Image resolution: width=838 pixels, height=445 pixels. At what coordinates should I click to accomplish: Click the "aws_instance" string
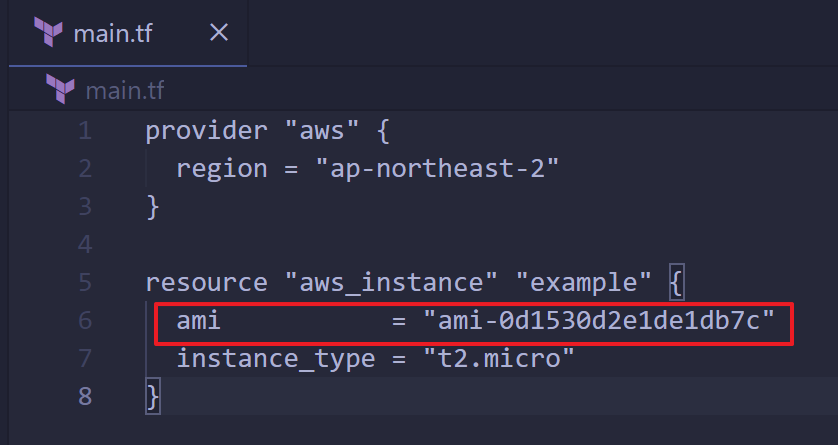point(391,282)
